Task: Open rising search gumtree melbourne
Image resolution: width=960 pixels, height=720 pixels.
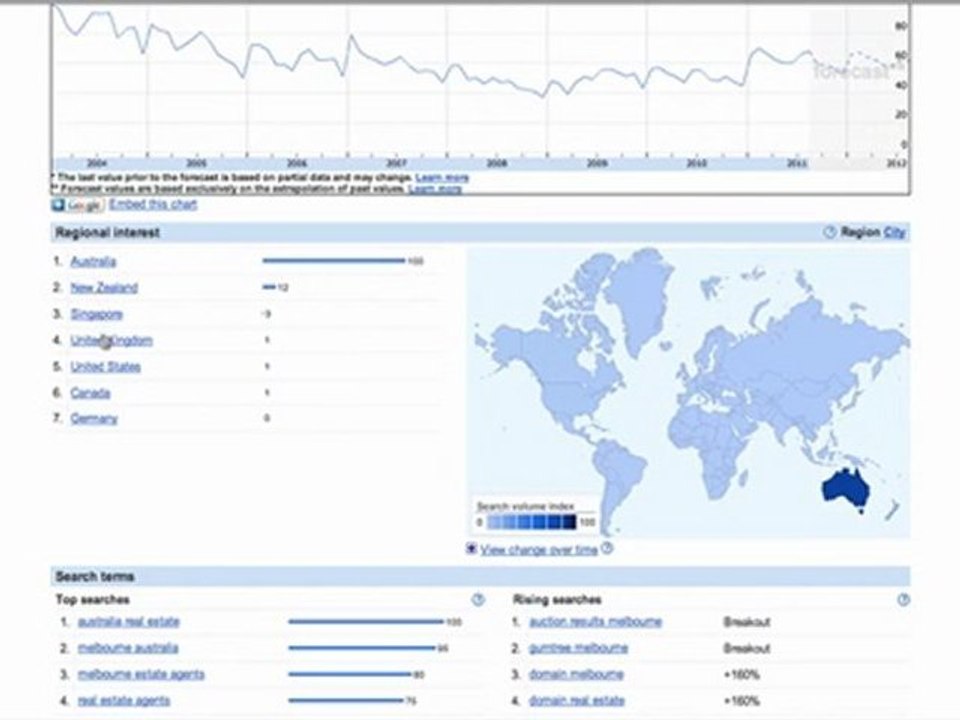Action: tap(579, 648)
